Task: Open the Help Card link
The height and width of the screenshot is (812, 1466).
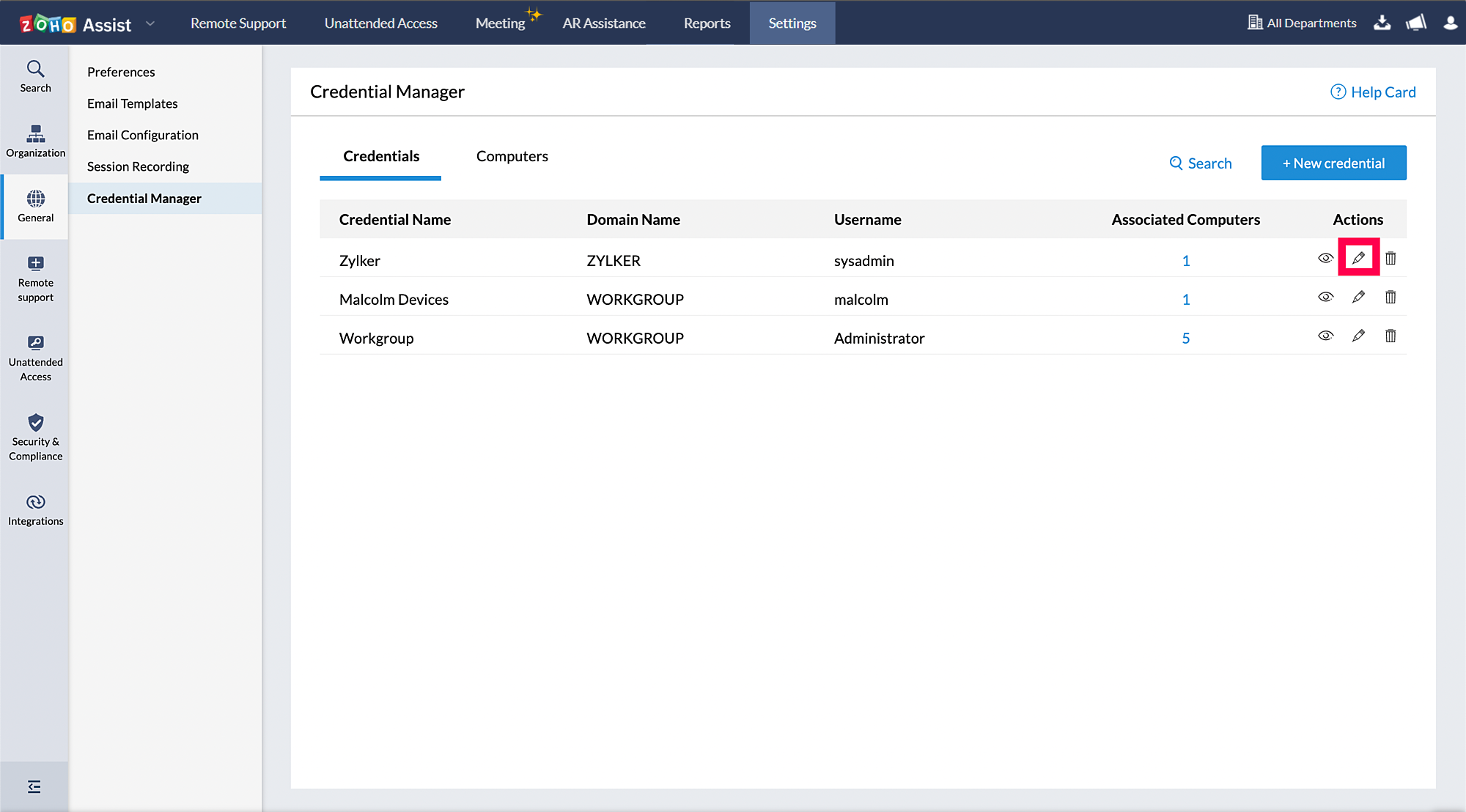Action: [1373, 92]
